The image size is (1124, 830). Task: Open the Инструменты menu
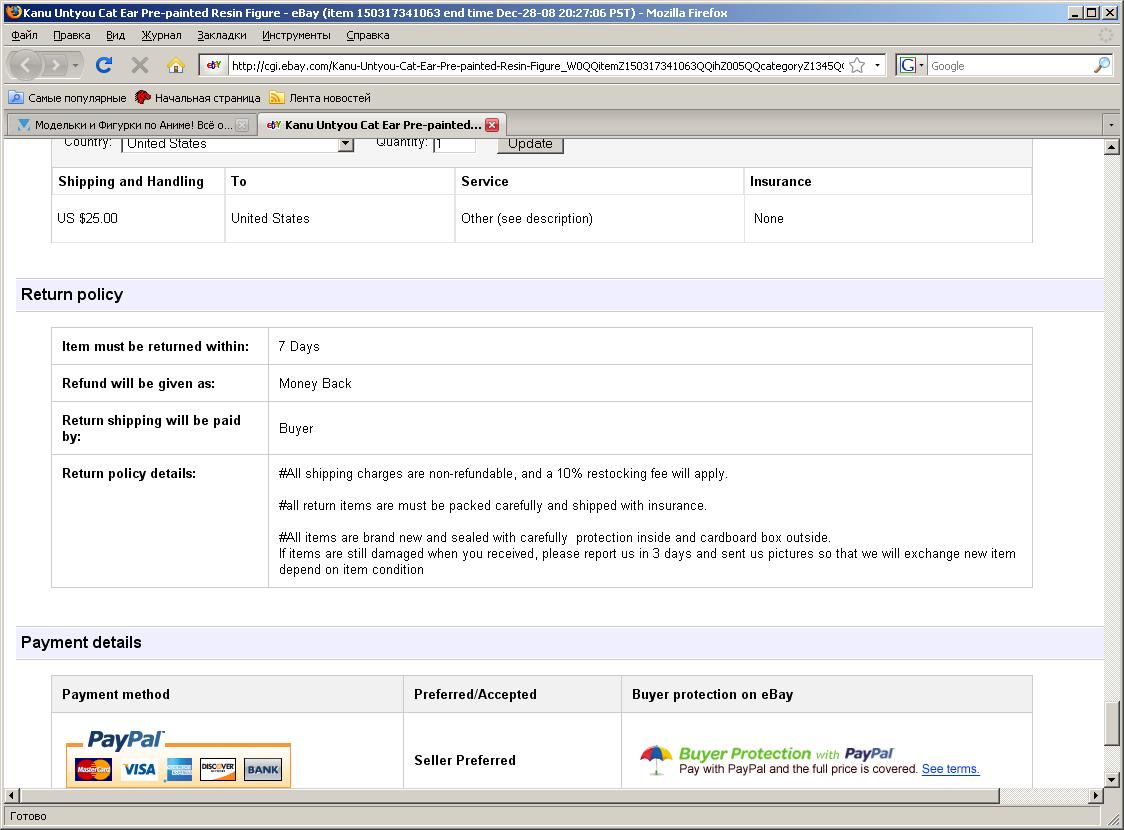[296, 35]
